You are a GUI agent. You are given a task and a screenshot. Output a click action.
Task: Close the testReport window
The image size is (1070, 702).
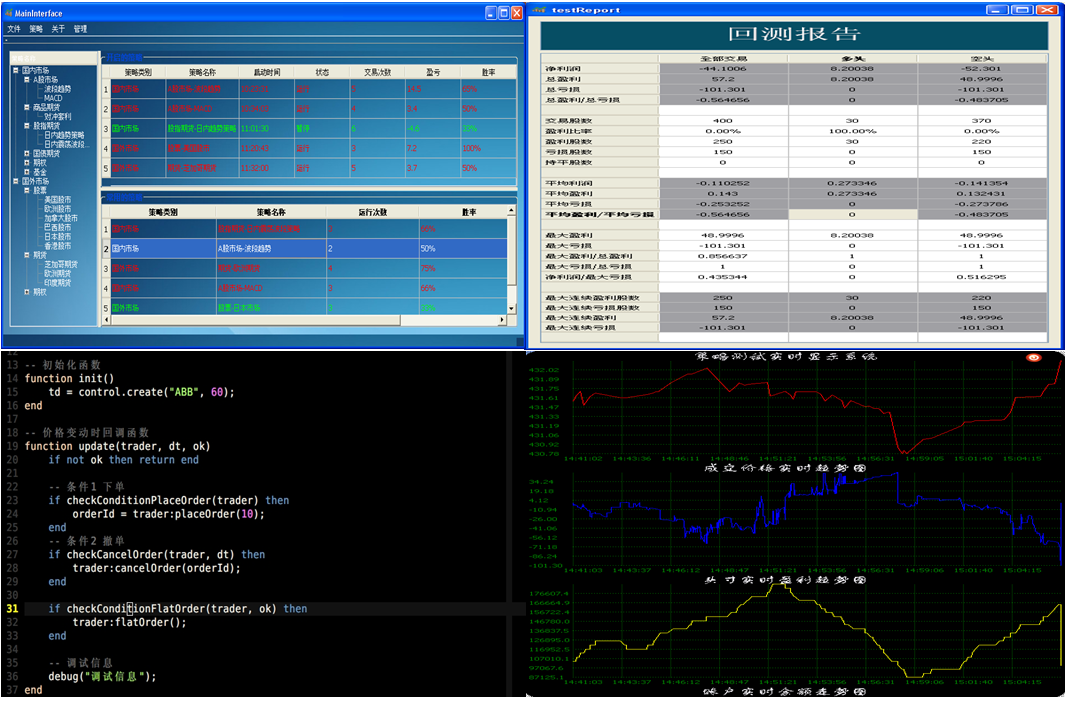[x=1047, y=10]
